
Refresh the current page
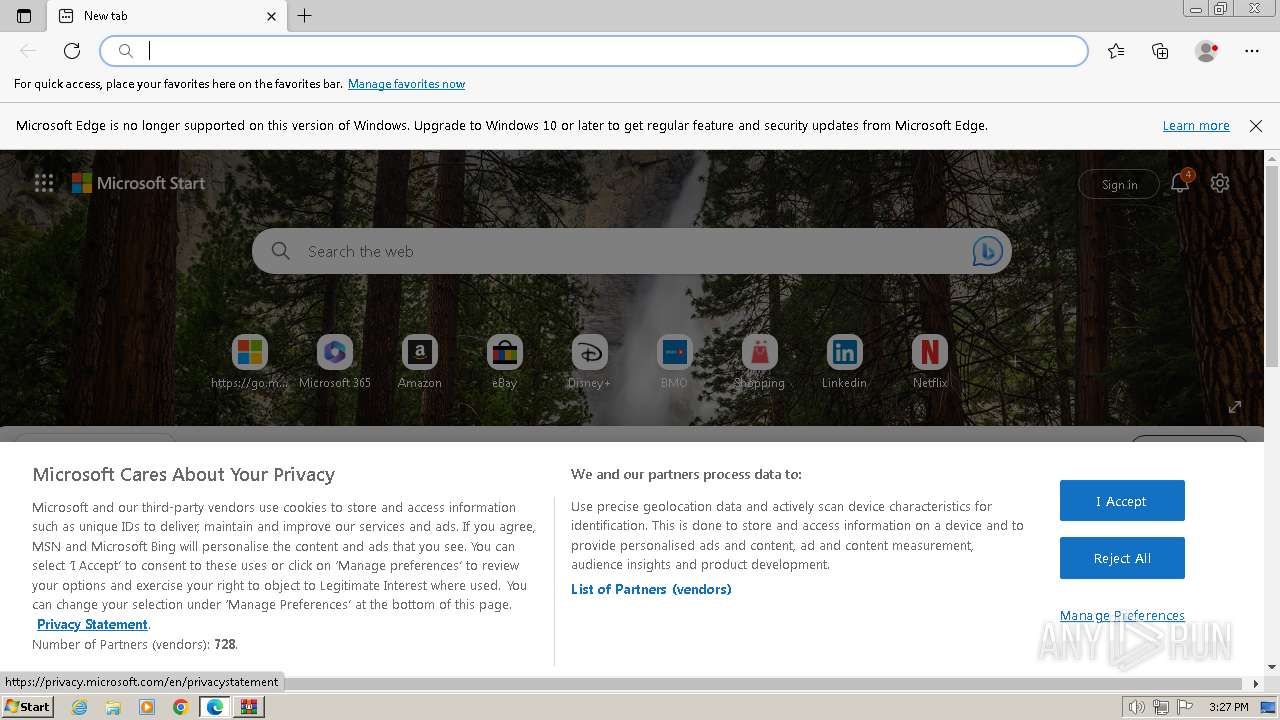point(72,51)
